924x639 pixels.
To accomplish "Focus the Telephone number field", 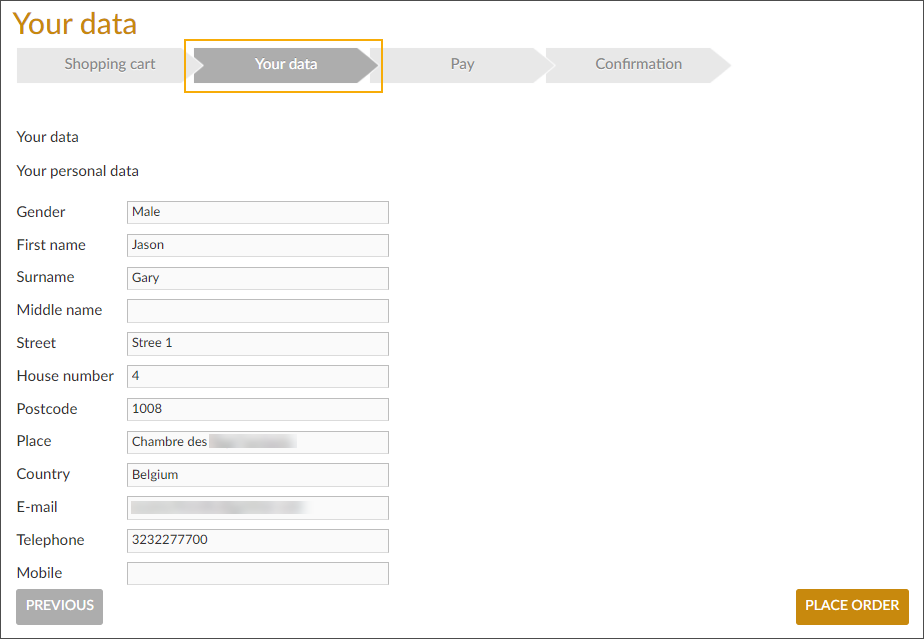I will [x=258, y=540].
